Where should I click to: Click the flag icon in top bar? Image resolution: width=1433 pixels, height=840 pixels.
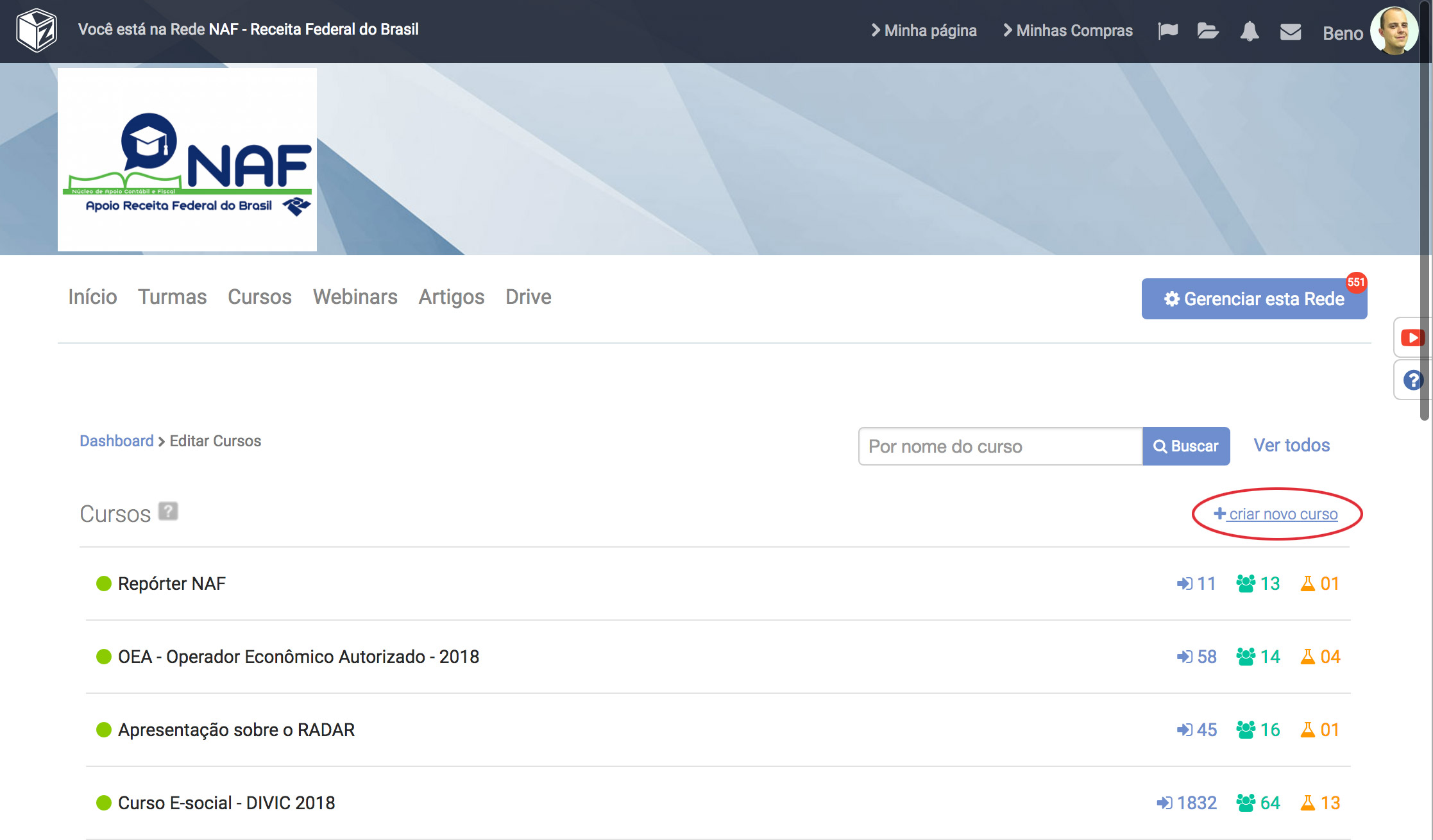click(1167, 31)
